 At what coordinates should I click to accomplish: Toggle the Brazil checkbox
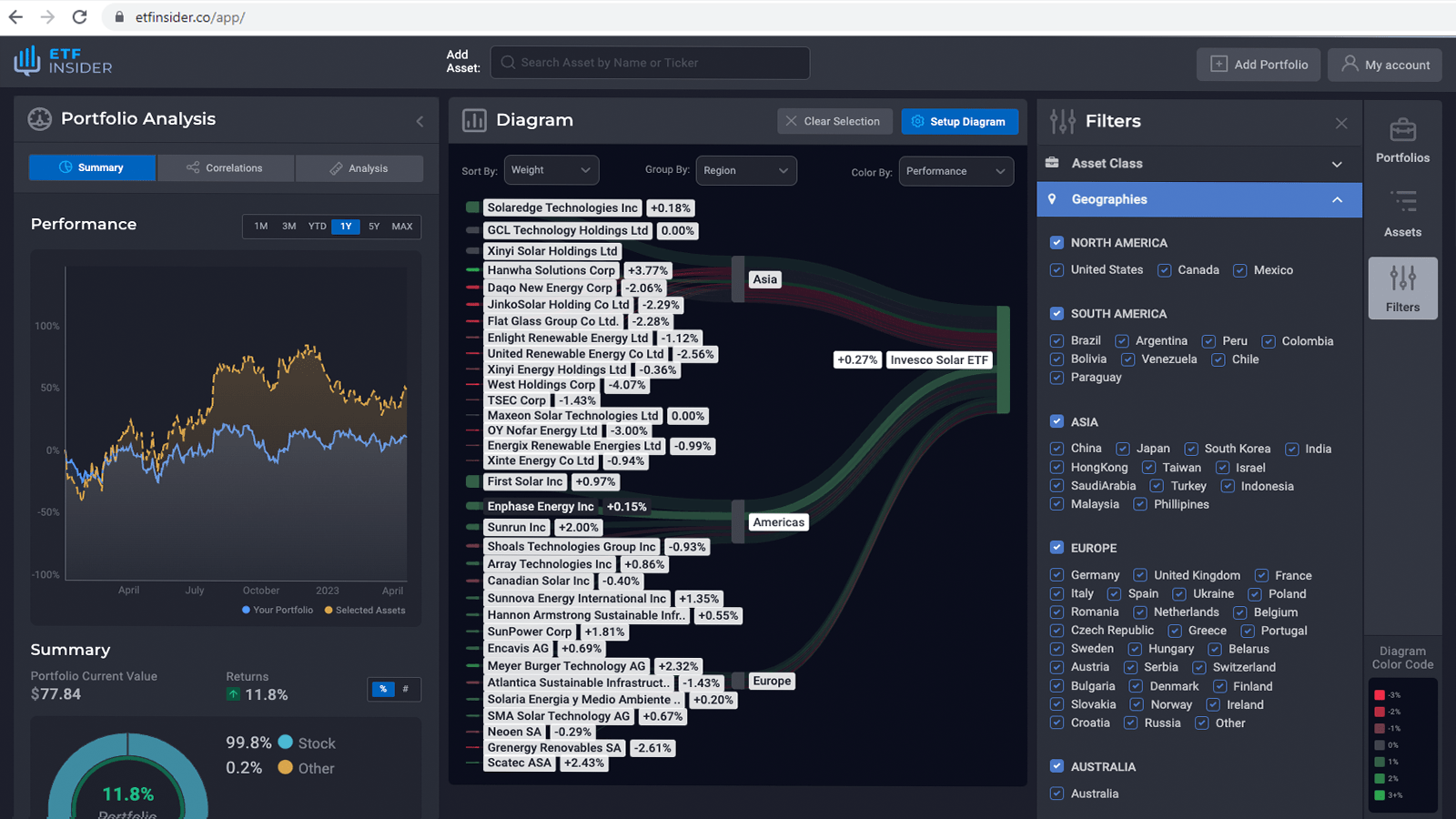coord(1057,341)
